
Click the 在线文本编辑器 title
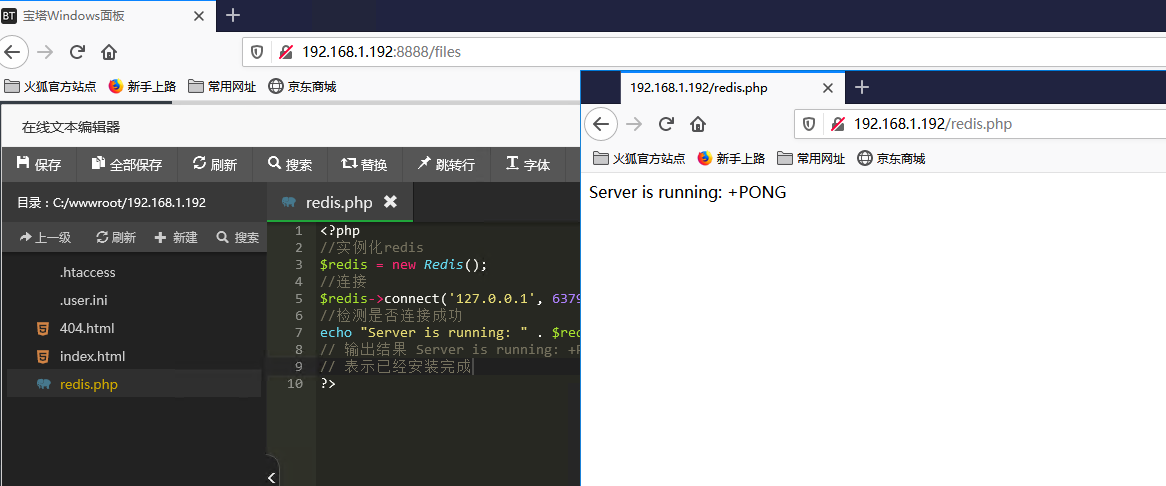click(x=71, y=127)
